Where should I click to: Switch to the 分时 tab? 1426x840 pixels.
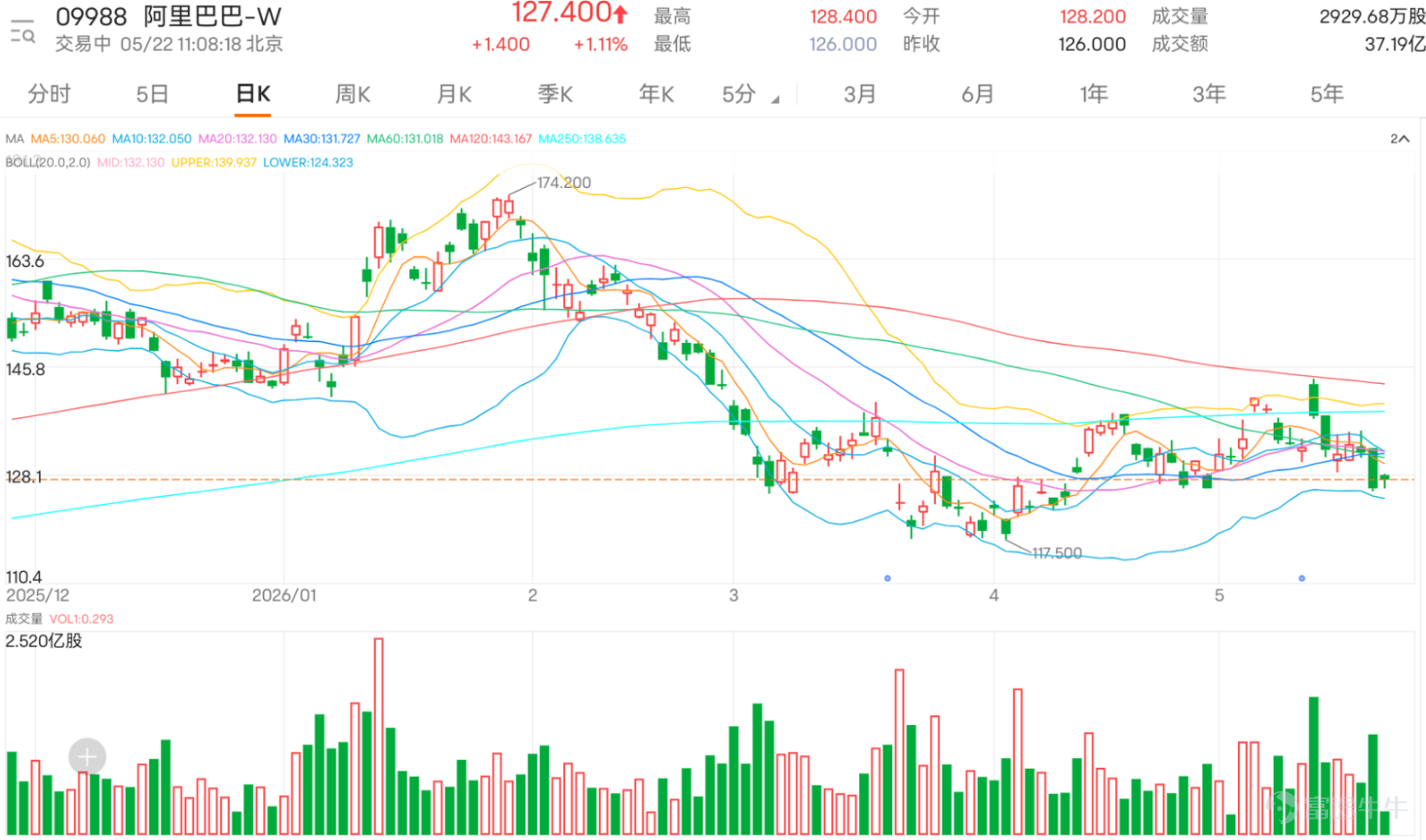click(x=49, y=94)
